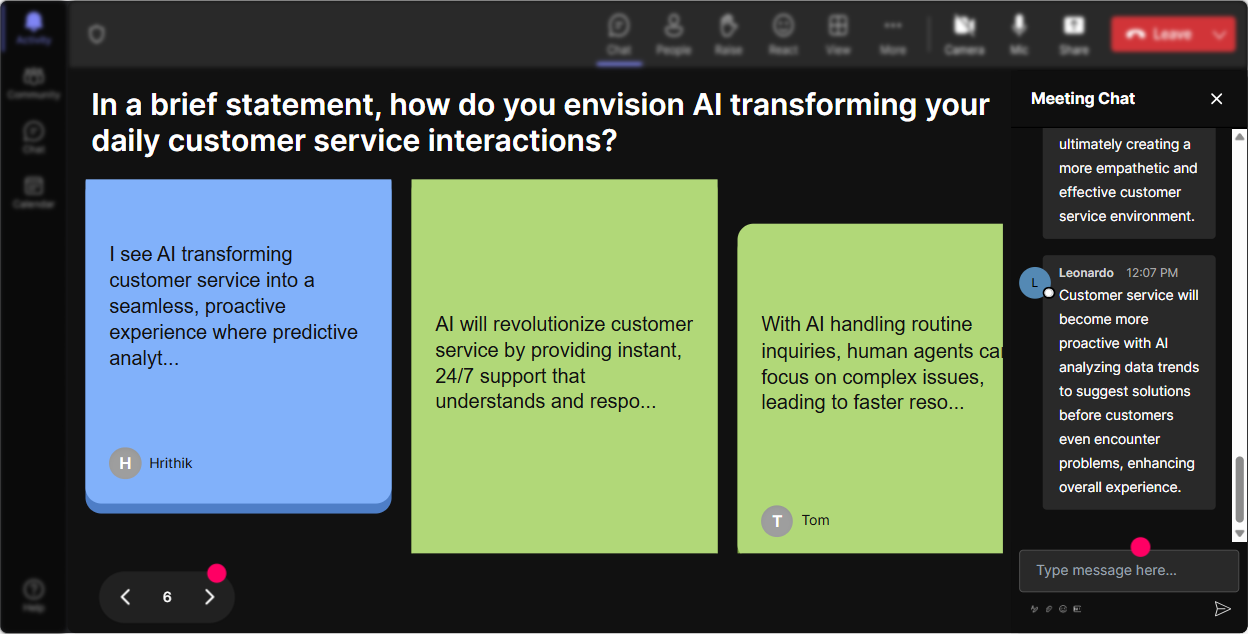1248x634 pixels.
Task: Close the Meeting Chat panel
Action: [x=1217, y=99]
